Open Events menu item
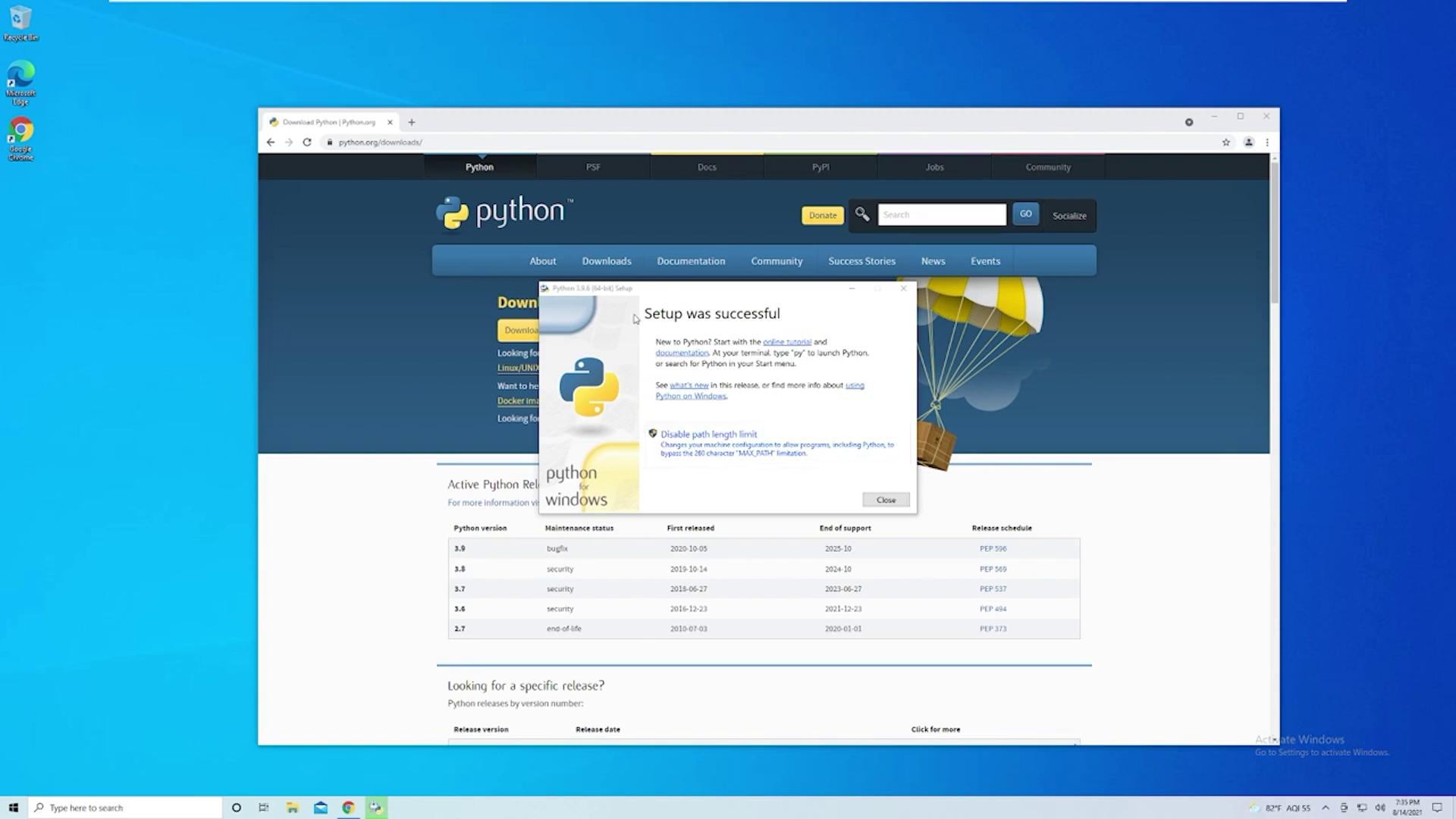This screenshot has height=819, width=1456. pos(985,261)
